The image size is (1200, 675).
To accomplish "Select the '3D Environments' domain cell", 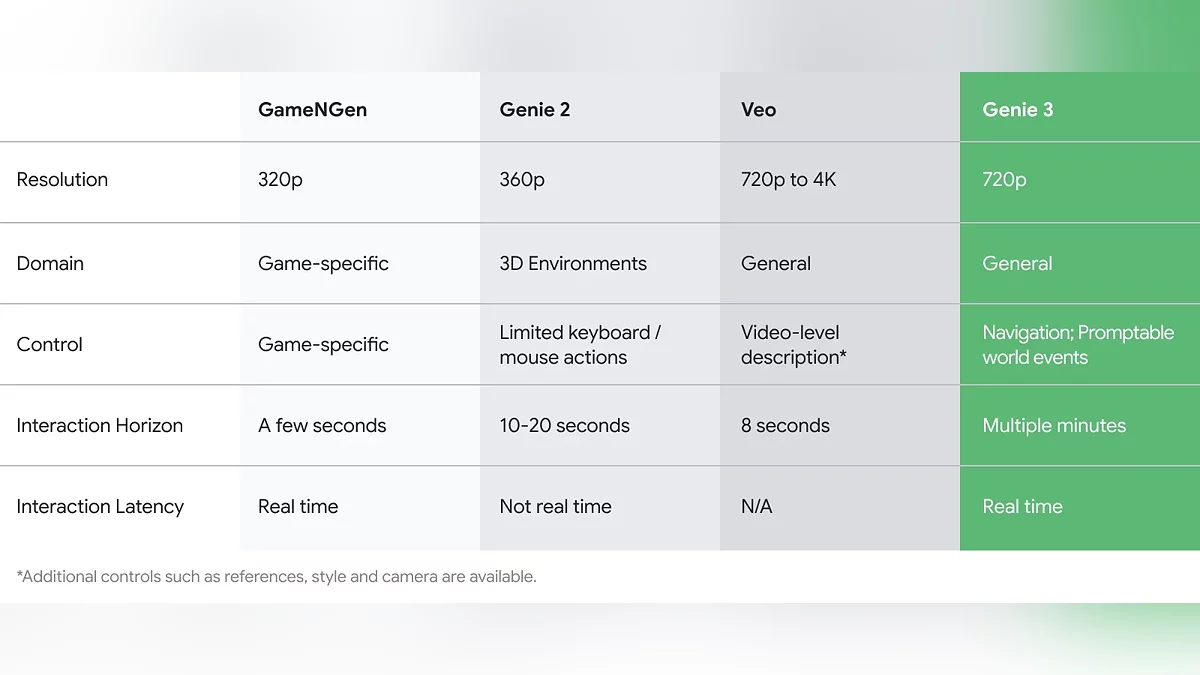I will click(573, 264).
